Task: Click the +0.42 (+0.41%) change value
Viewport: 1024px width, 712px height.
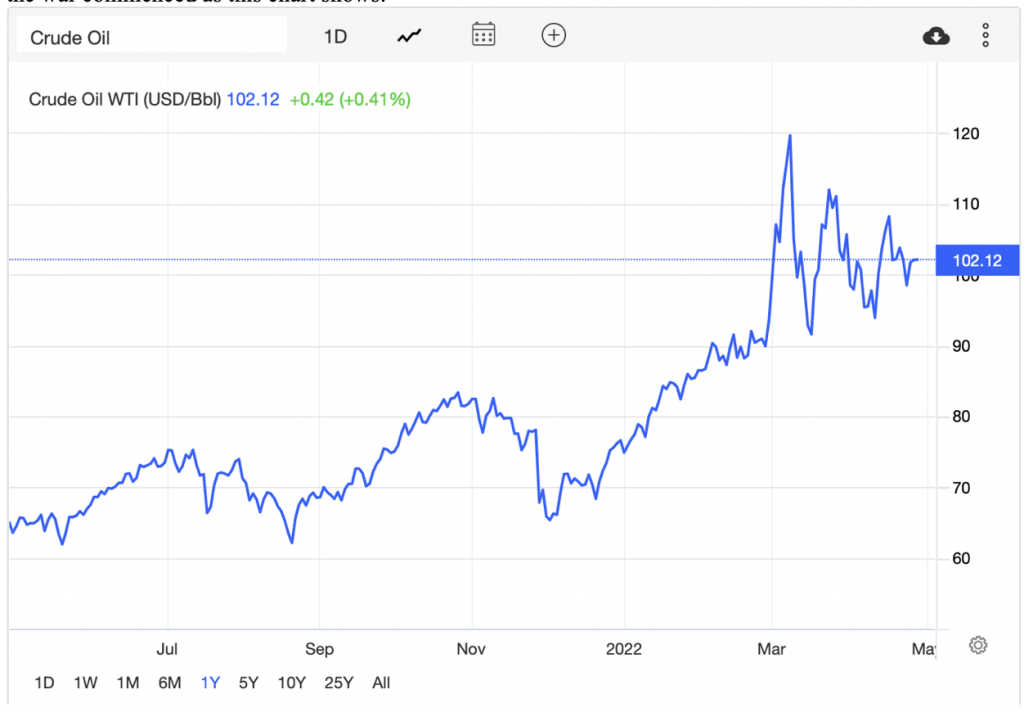Action: coord(350,99)
